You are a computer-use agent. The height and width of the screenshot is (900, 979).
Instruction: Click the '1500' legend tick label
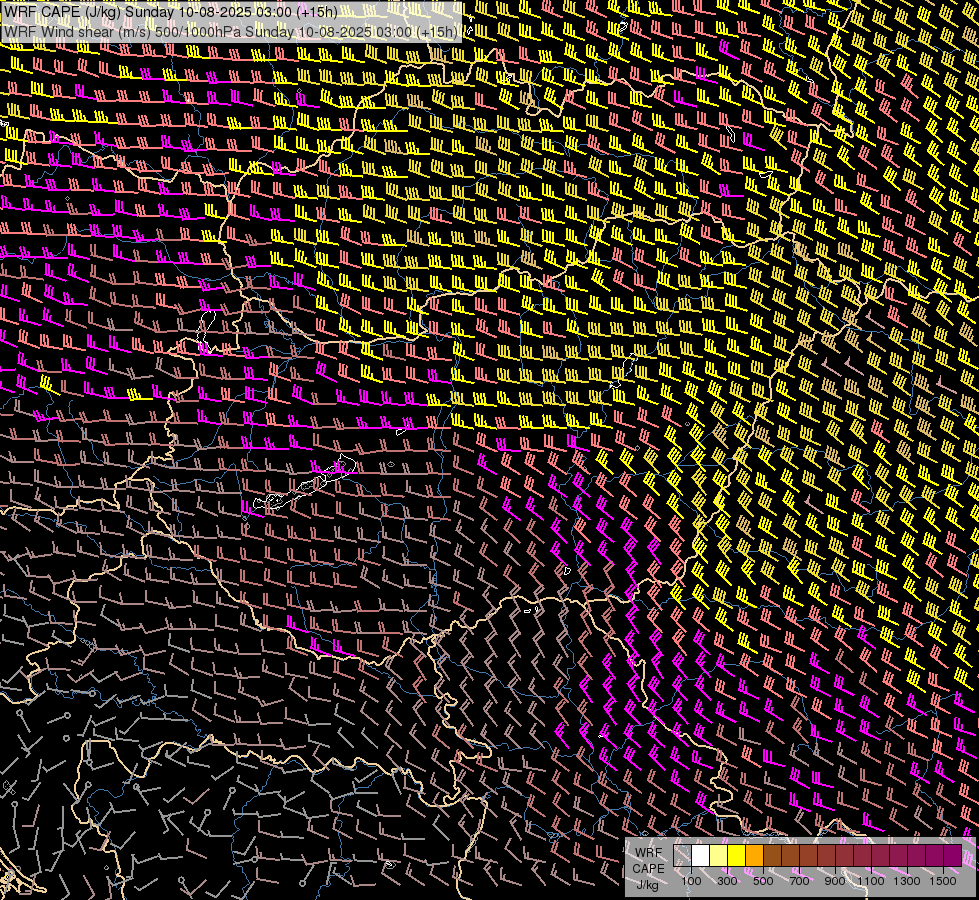coord(943,881)
